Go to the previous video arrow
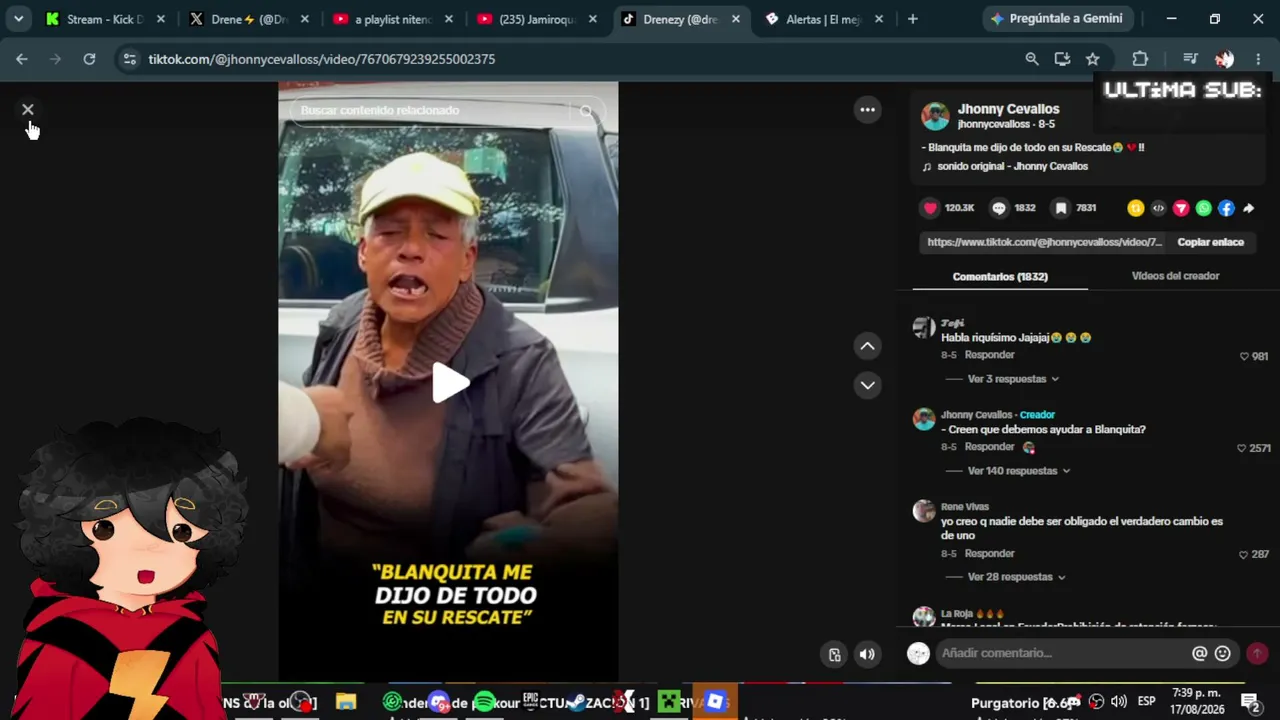1280x720 pixels. tap(868, 346)
